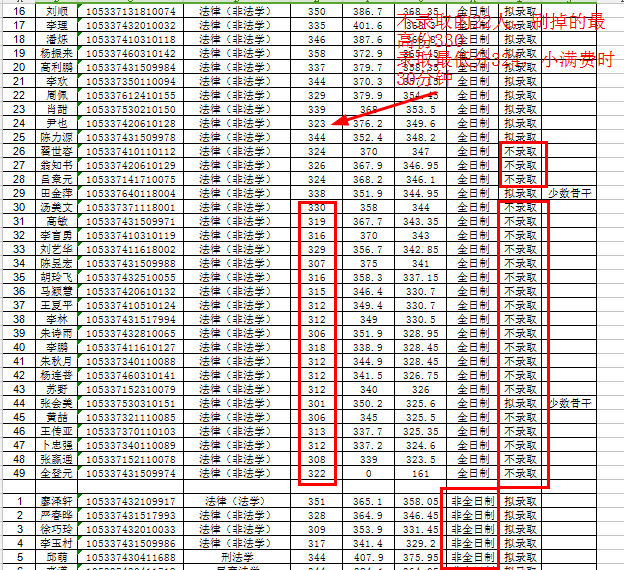Viewport: 624px width, 570px height.
Task: Select row number 24 in first column
Action: tap(19, 123)
